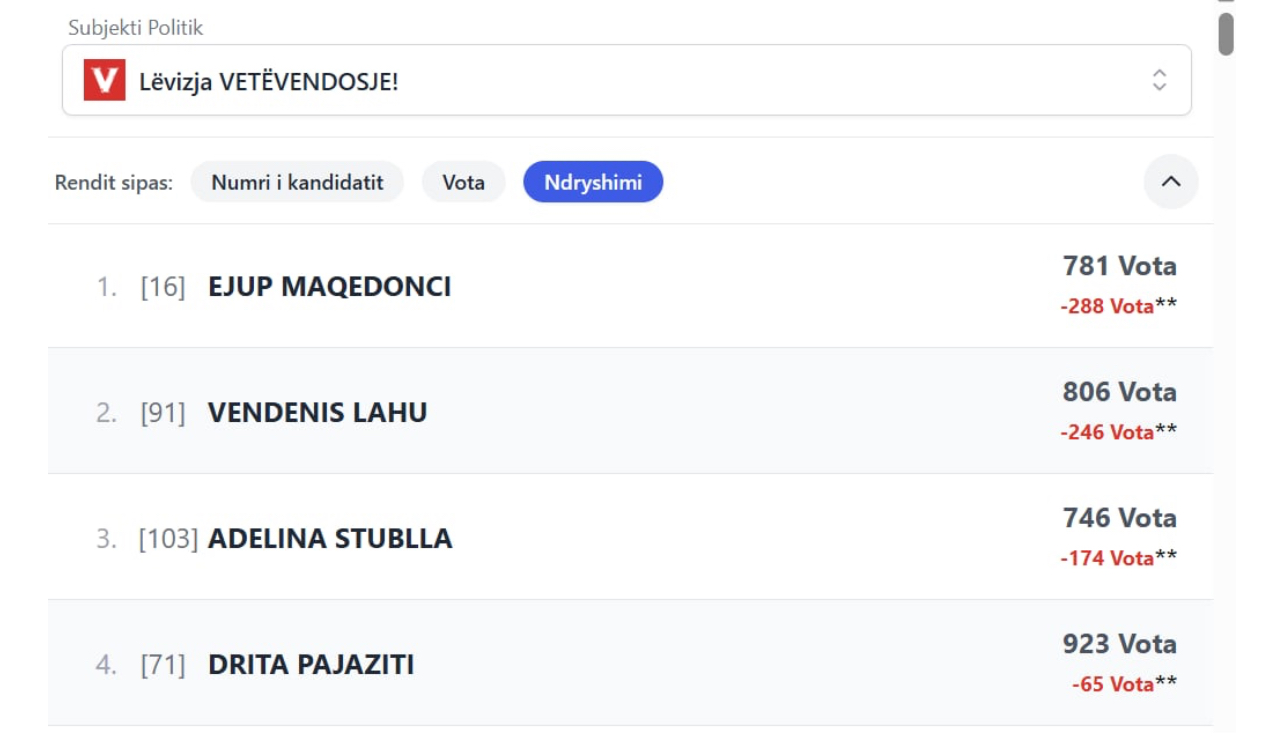This screenshot has height=737, width=1284.
Task: Sort by Numri i kandidatit
Action: point(297,182)
